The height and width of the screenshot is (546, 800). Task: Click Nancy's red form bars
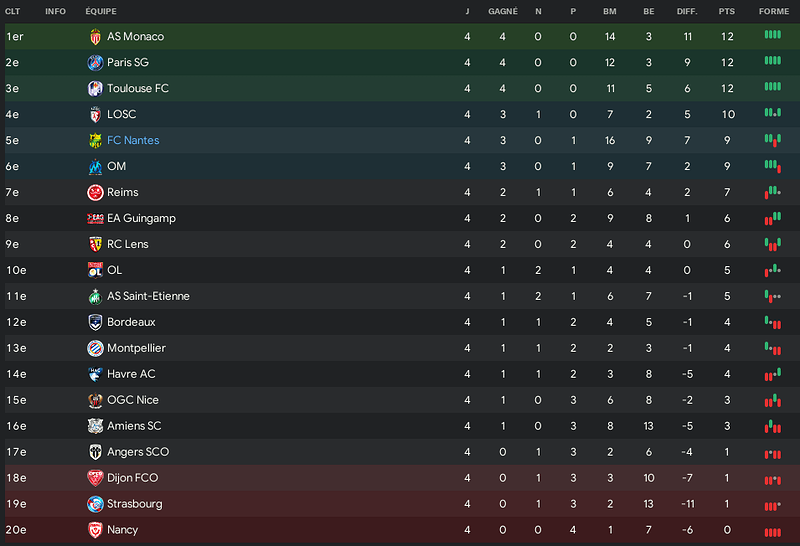click(772, 532)
